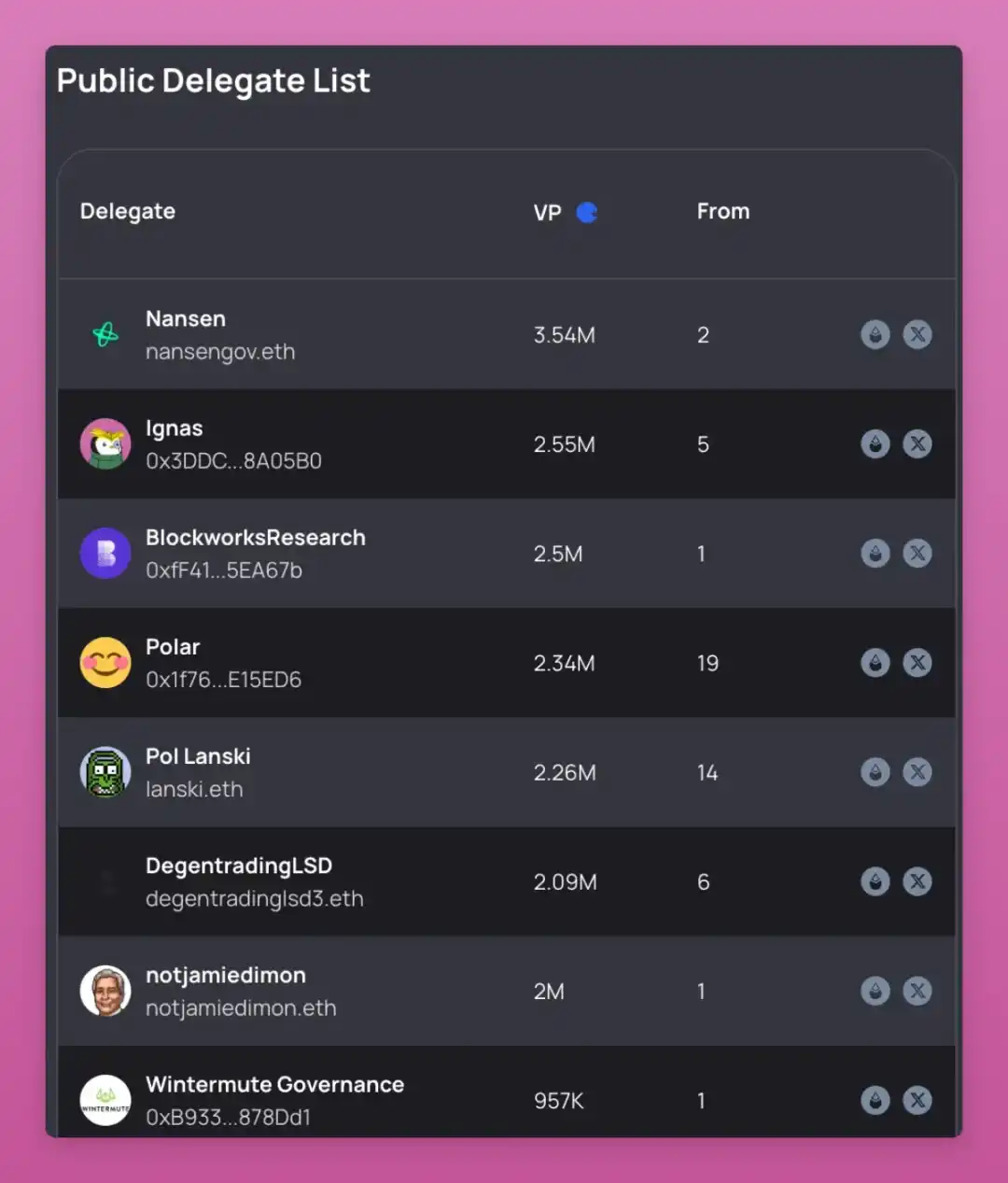Viewport: 1008px width, 1183px height.
Task: Click the Ignas penguin avatar
Action: 105,444
